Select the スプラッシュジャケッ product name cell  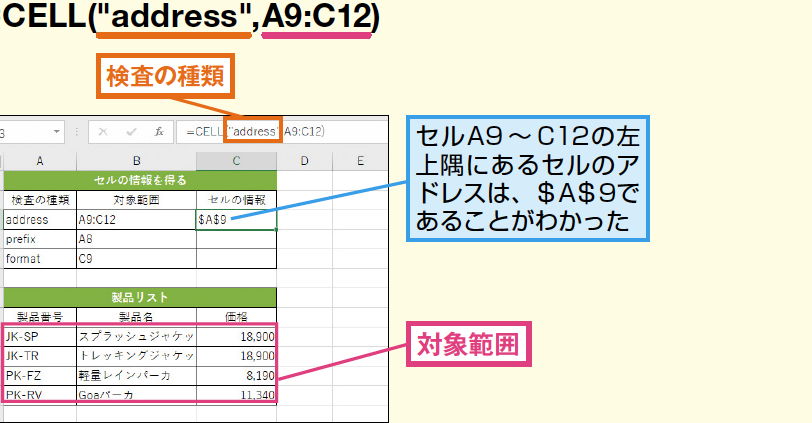[136, 337]
